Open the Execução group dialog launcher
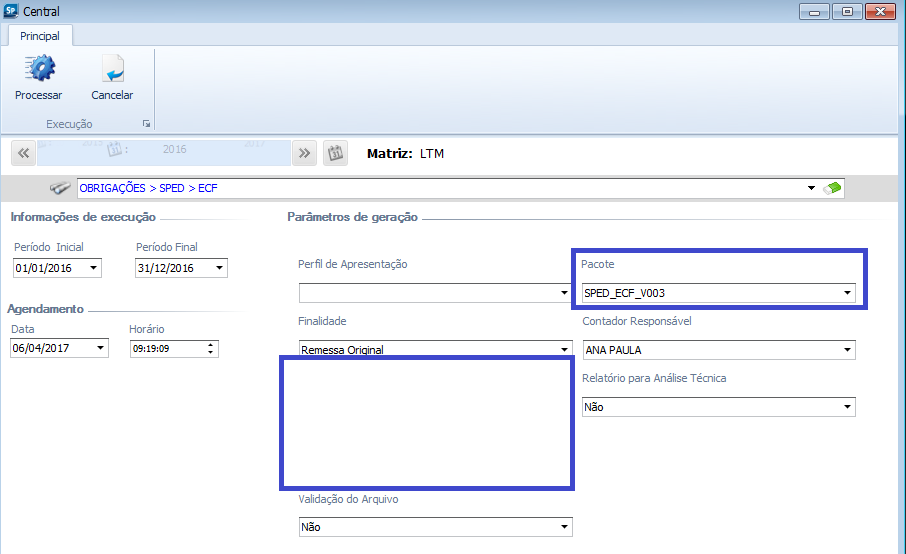 point(146,124)
